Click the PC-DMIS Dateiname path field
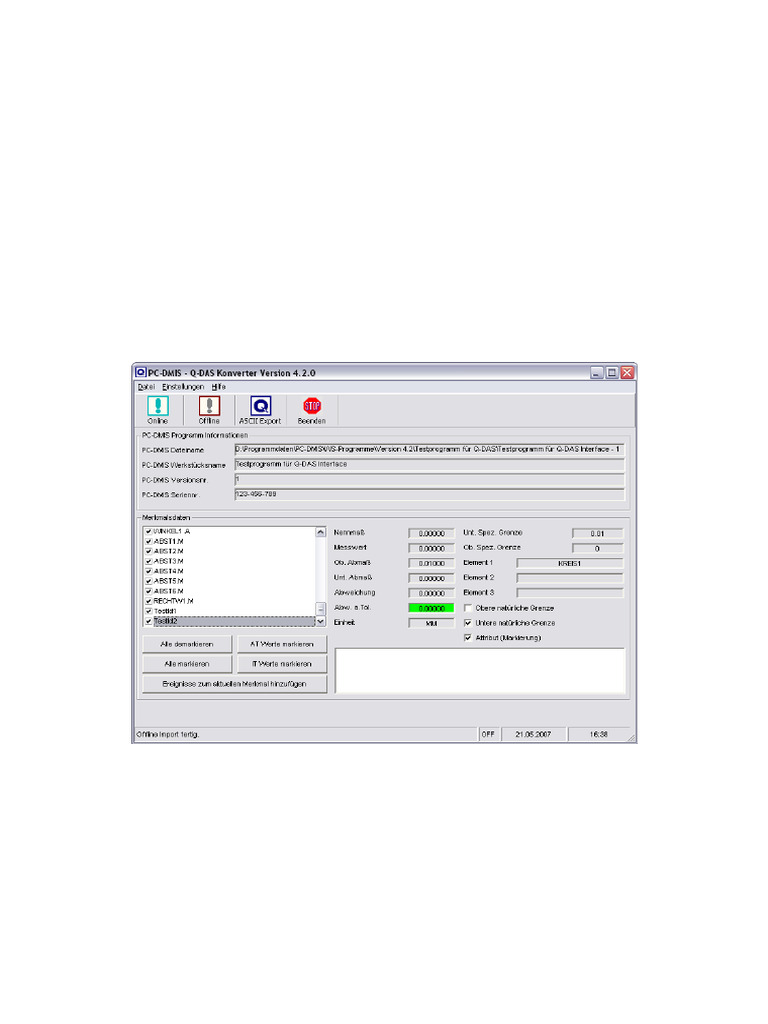 pos(429,449)
